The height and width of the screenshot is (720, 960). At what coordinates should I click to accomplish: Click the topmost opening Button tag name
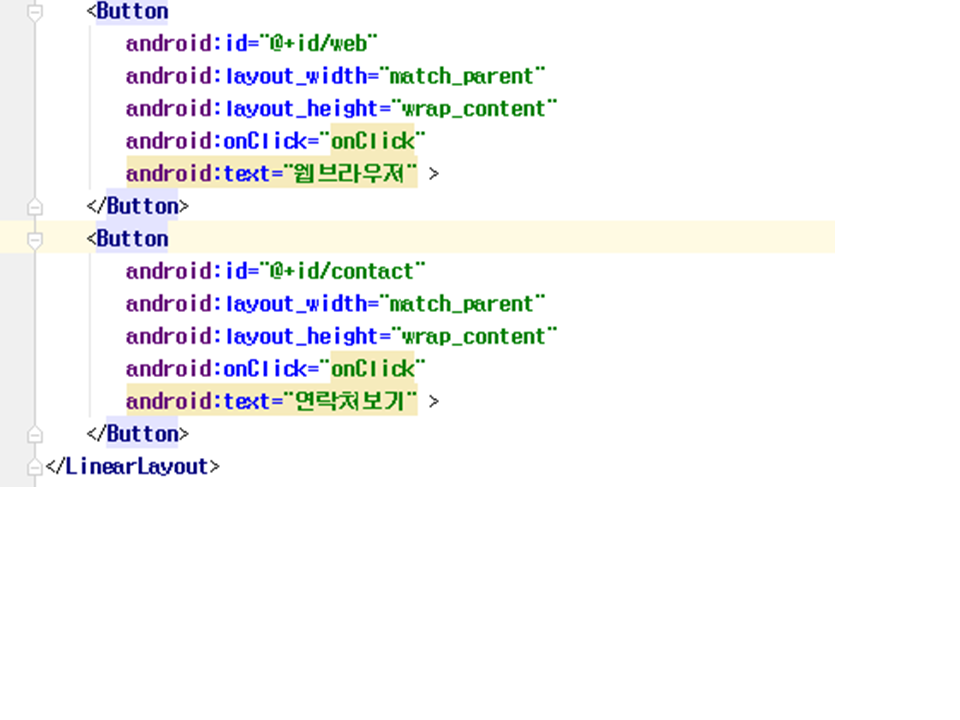click(132, 12)
